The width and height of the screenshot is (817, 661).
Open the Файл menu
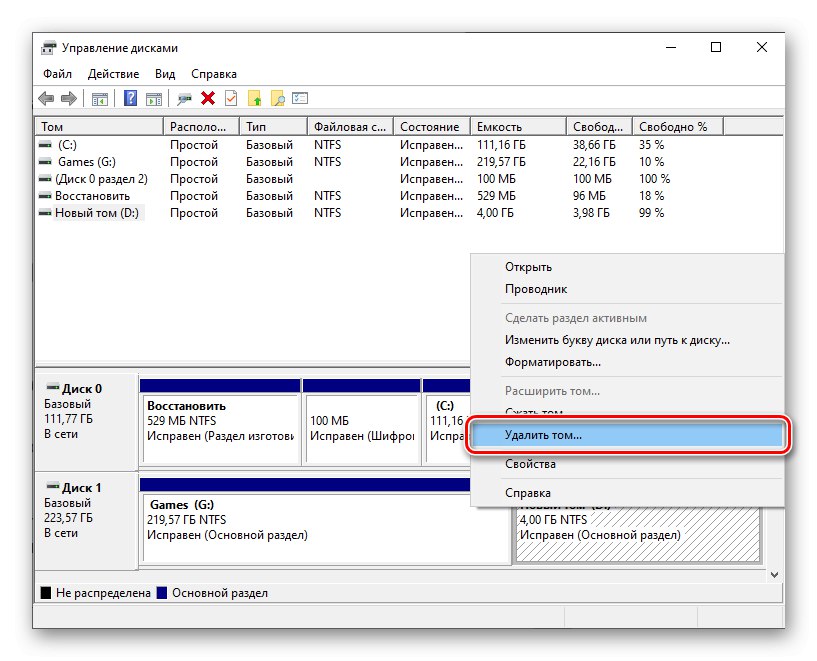57,74
